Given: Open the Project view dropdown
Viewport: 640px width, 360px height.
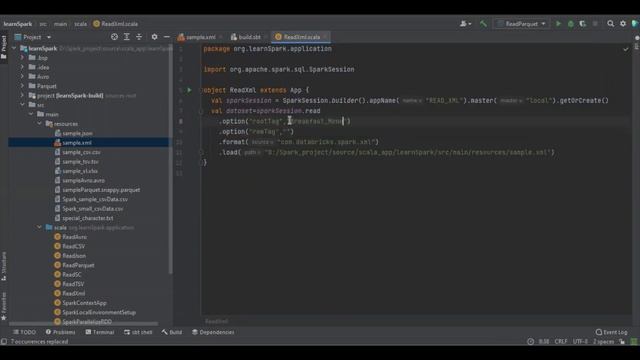Looking at the screenshot, I should click(x=33, y=37).
